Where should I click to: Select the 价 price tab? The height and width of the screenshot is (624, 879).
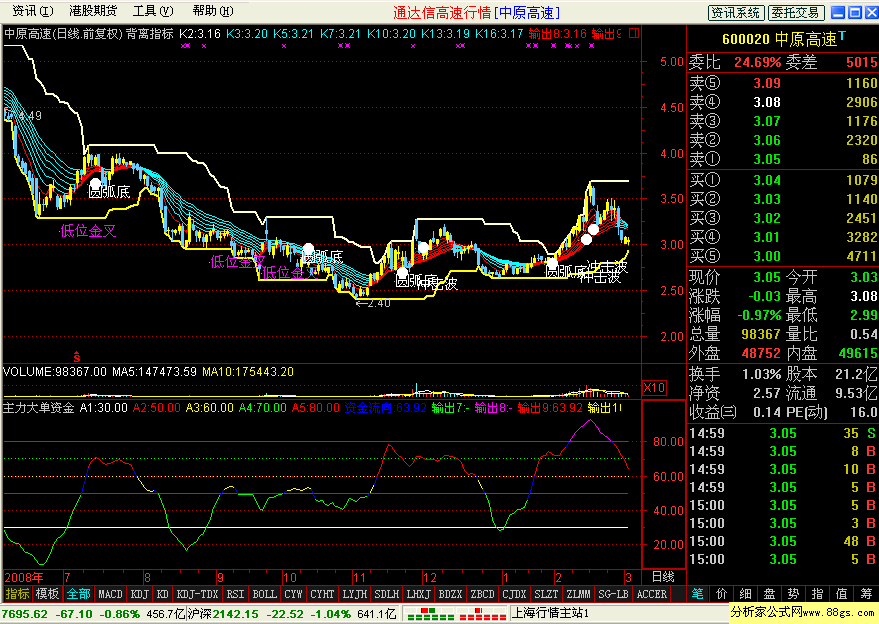tap(721, 594)
